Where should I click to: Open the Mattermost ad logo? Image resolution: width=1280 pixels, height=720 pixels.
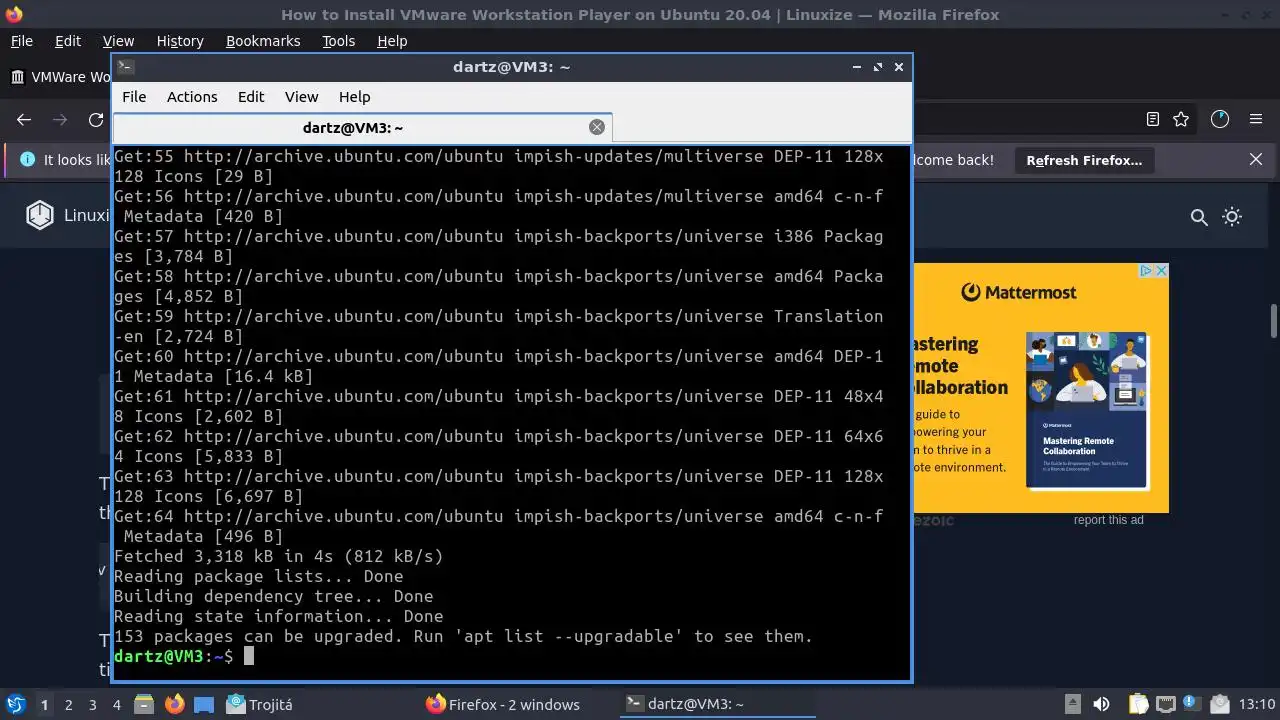[1019, 292]
